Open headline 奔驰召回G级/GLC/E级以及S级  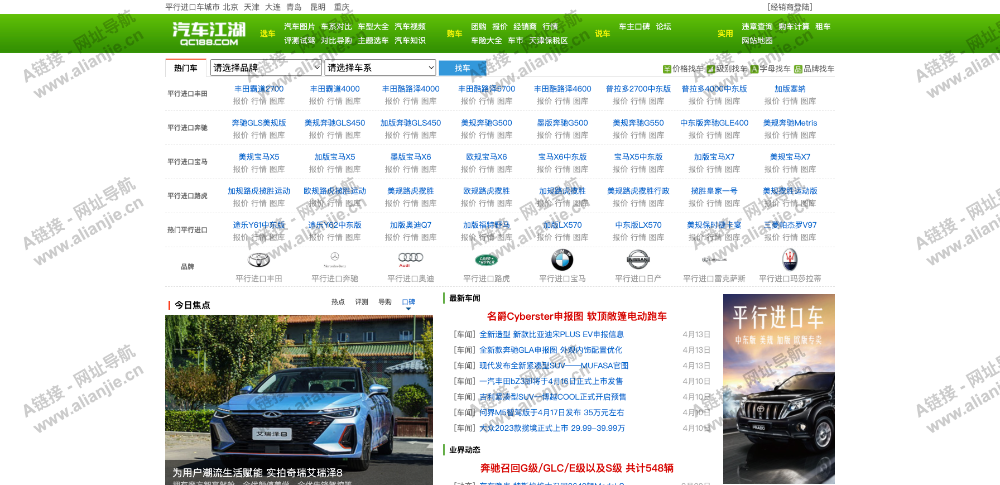pyautogui.click(x=577, y=468)
